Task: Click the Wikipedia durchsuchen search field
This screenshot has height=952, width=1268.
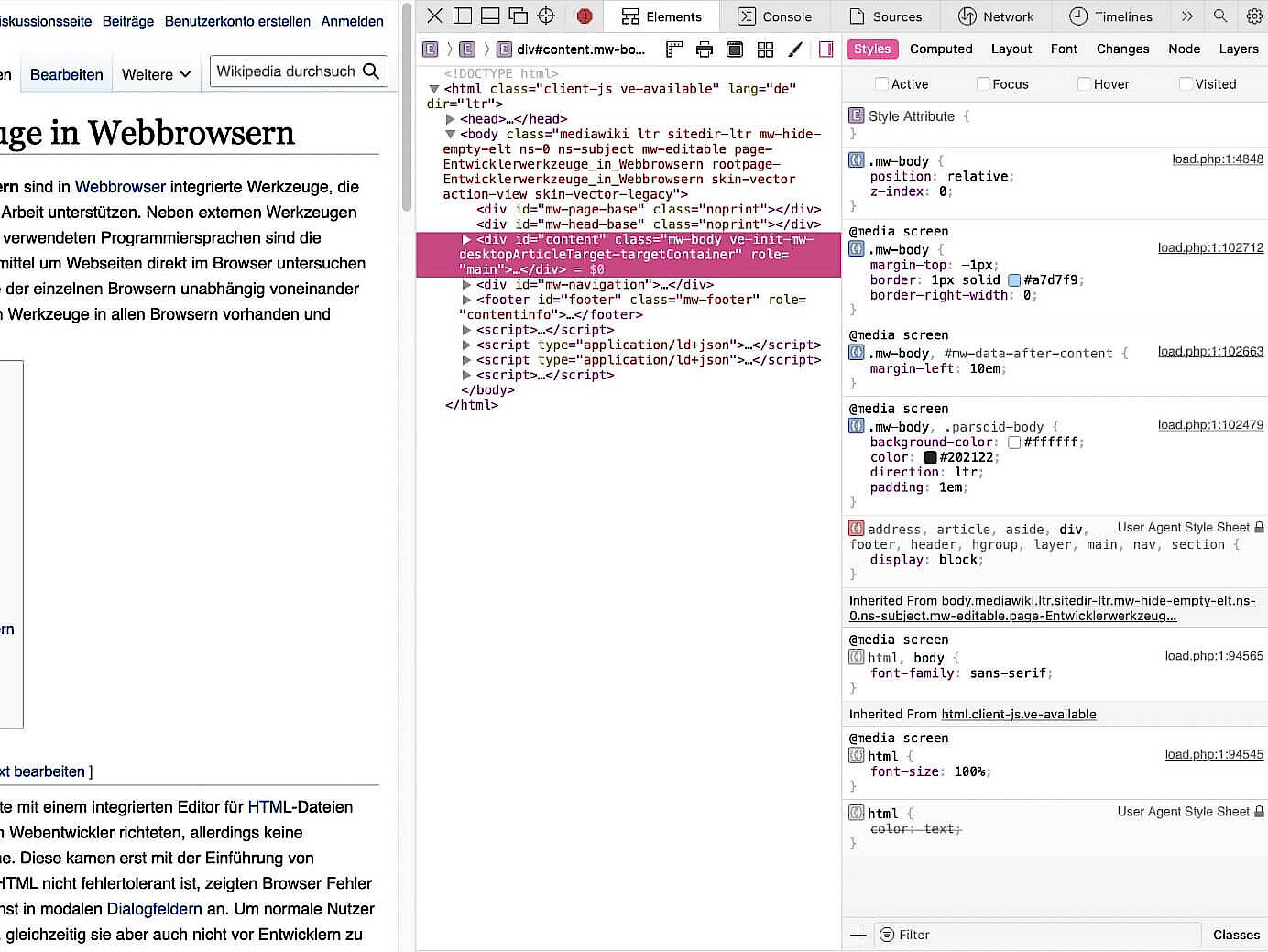Action: click(286, 71)
